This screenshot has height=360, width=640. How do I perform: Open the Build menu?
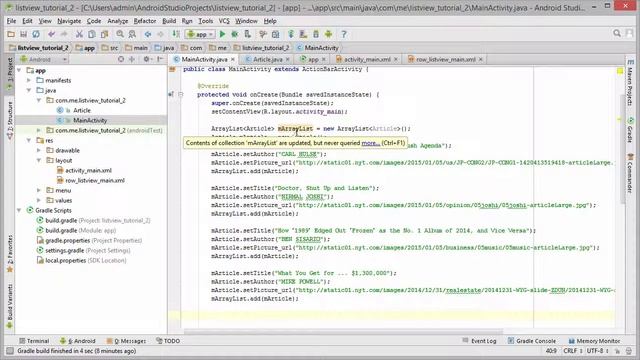coord(169,21)
